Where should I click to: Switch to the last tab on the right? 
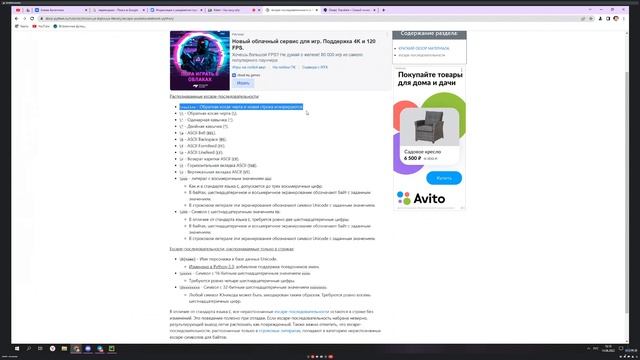(349, 10)
